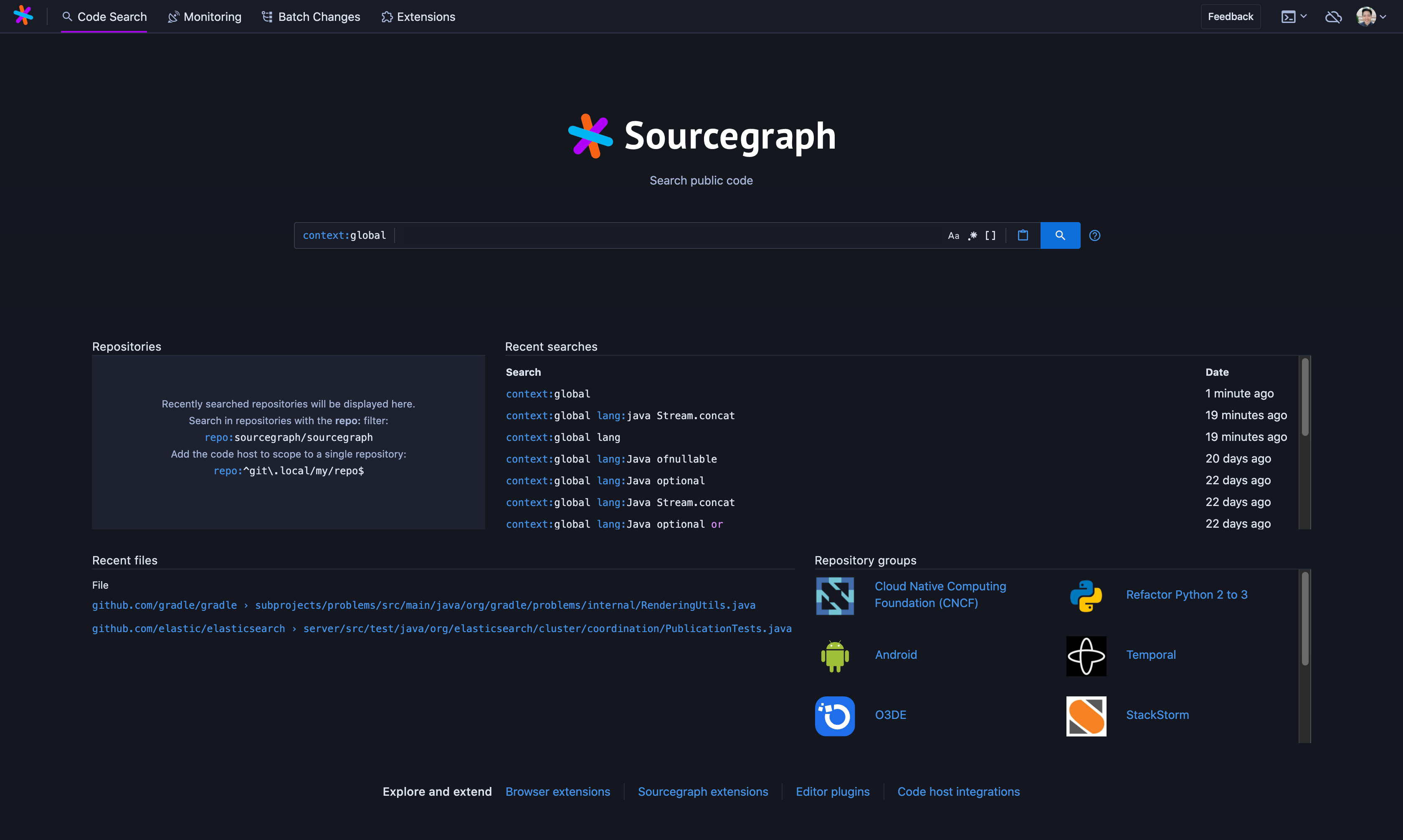
Task: Toggle regular expression search mode
Action: pos(972,235)
